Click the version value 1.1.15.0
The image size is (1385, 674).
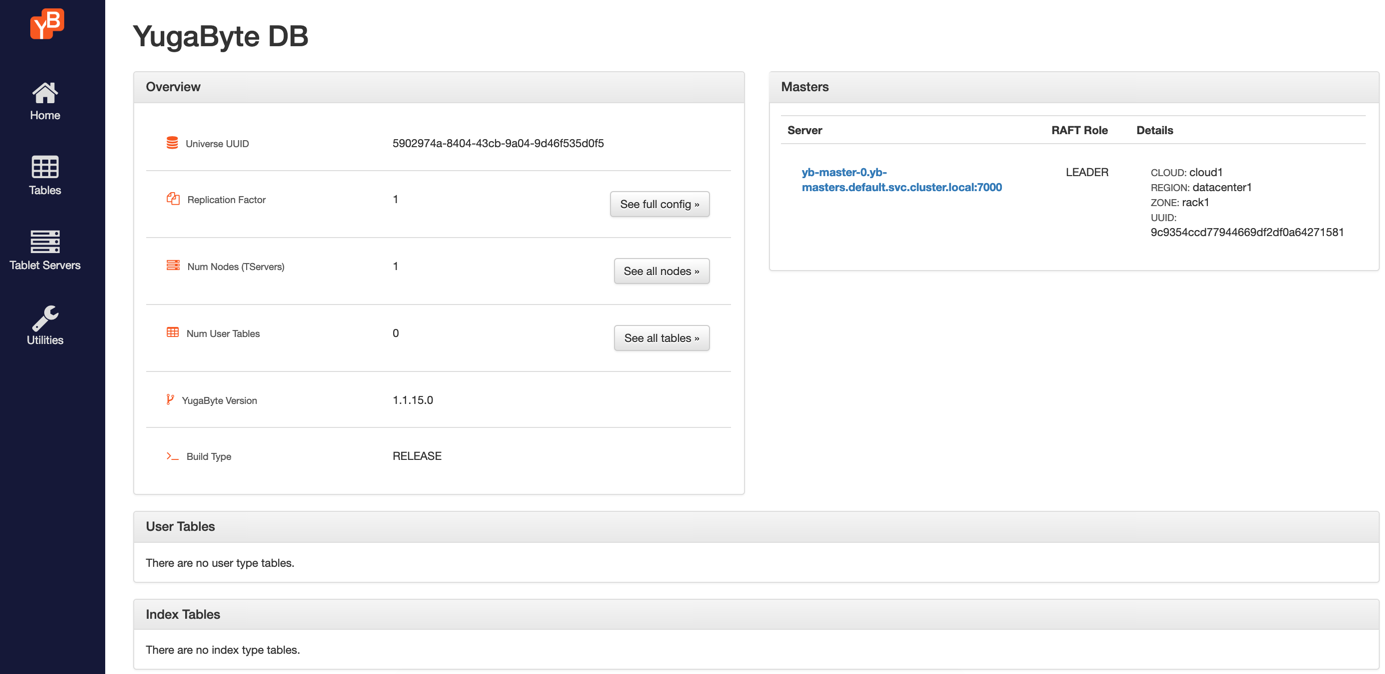[x=413, y=400]
